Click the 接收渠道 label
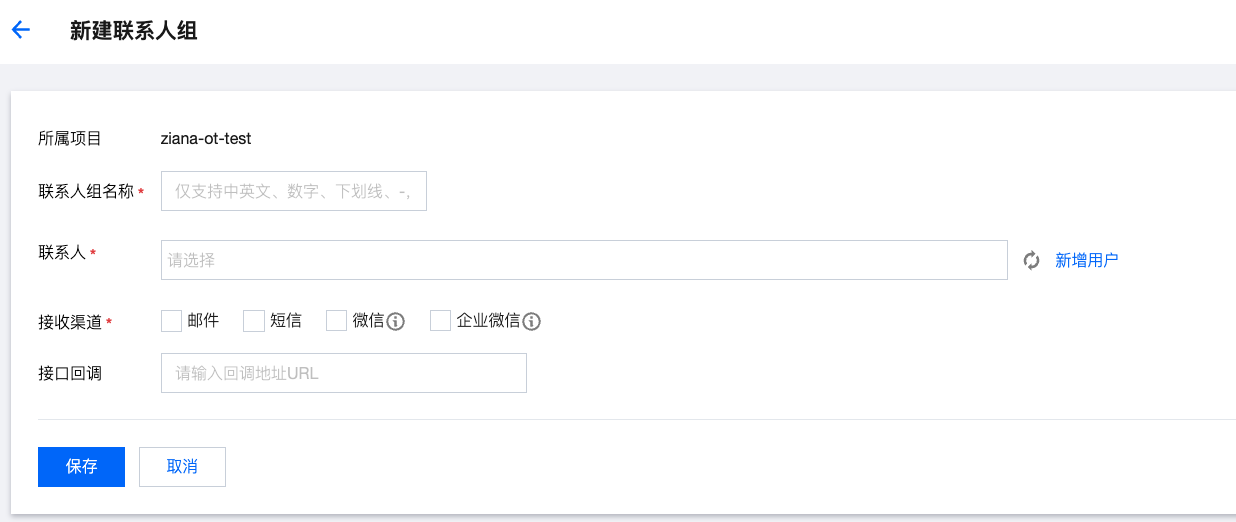Viewport: 1236px width, 522px height. 70,322
